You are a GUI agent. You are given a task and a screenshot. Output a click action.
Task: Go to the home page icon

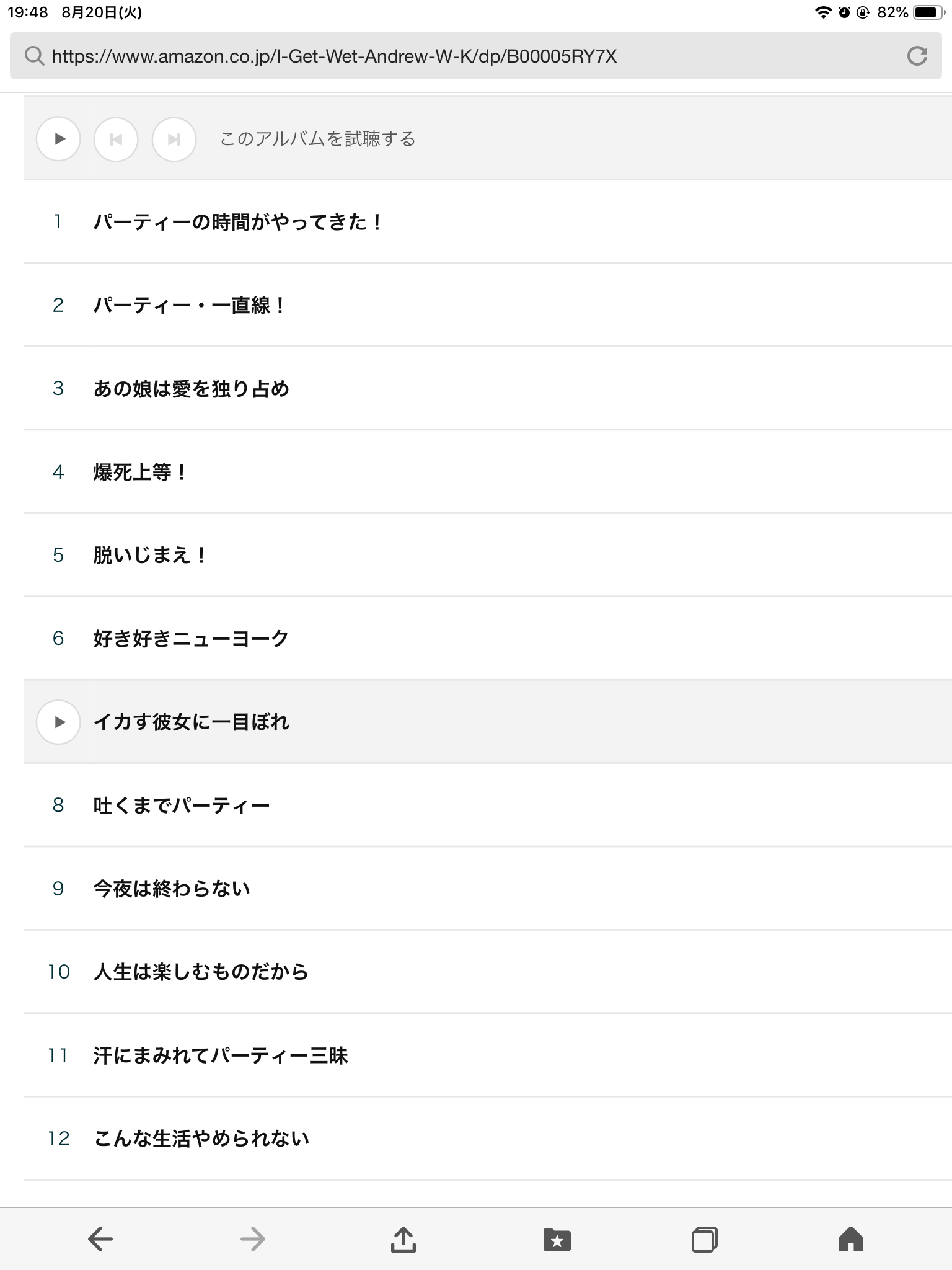[850, 1239]
